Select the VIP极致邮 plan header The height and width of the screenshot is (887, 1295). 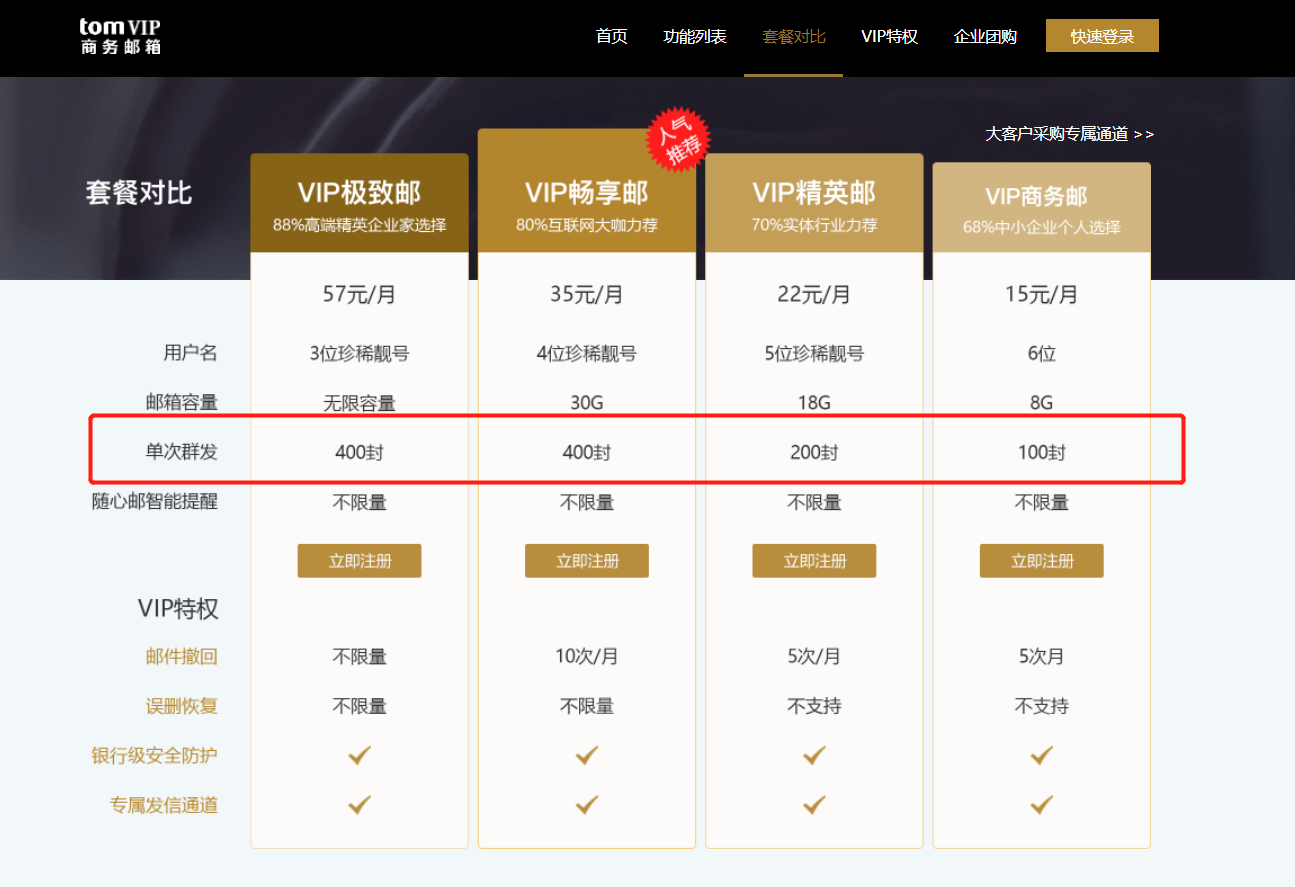pos(359,203)
